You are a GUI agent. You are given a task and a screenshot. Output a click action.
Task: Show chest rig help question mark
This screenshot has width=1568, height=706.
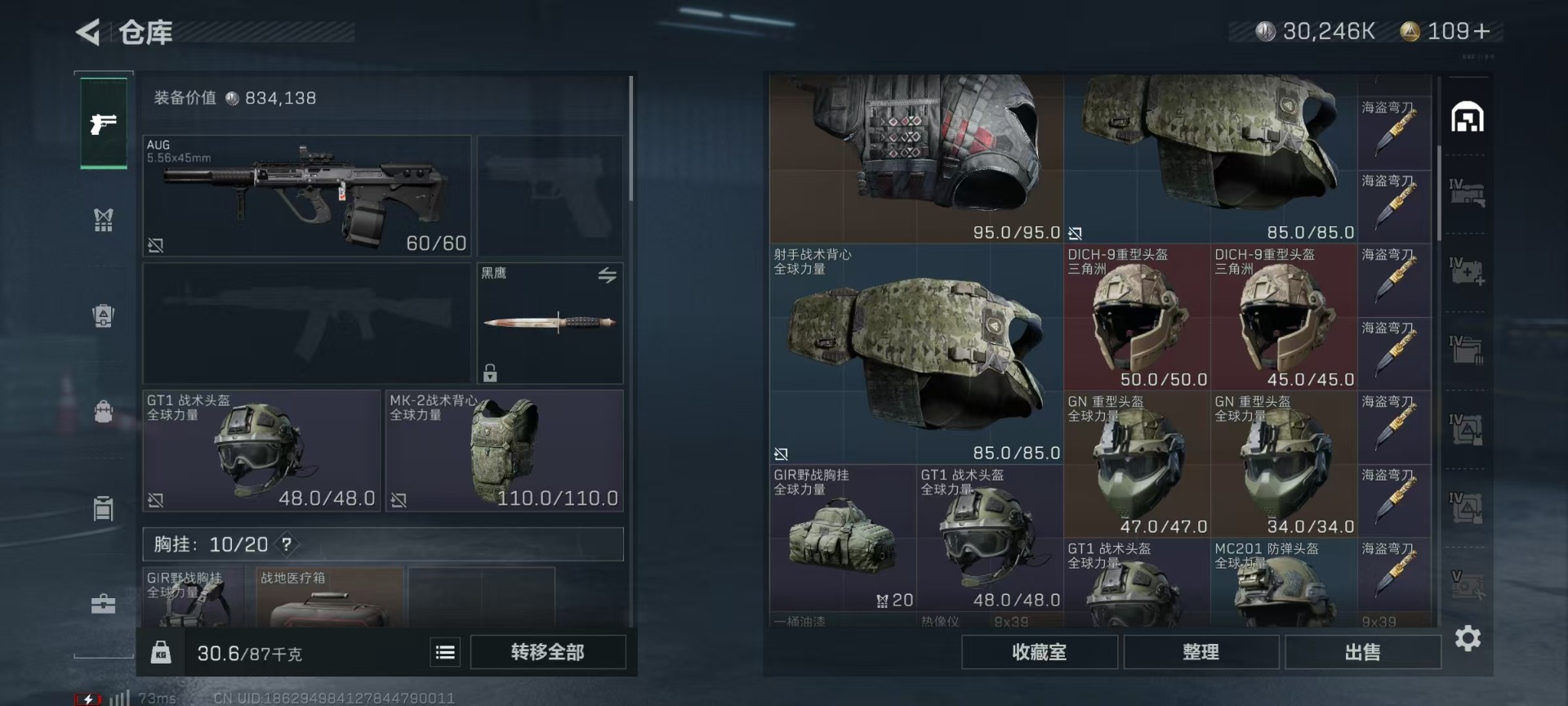tap(287, 544)
